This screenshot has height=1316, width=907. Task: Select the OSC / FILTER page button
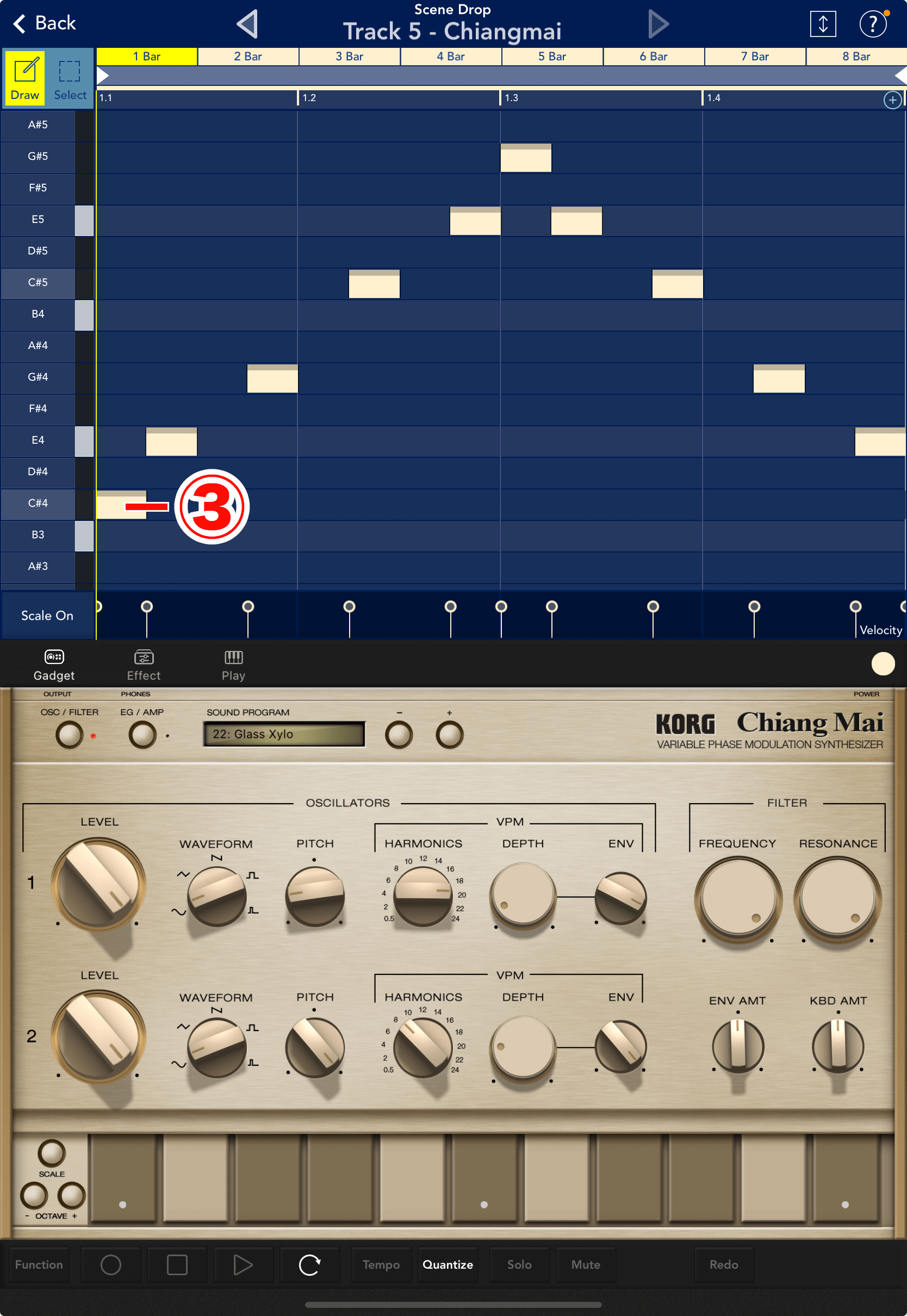tap(70, 735)
